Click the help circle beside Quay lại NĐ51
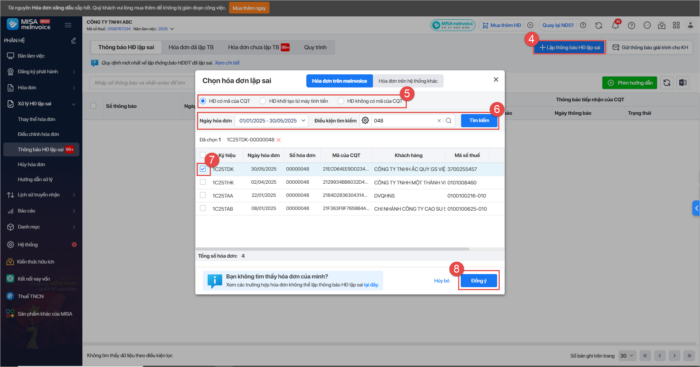The height and width of the screenshot is (367, 700). click(583, 25)
